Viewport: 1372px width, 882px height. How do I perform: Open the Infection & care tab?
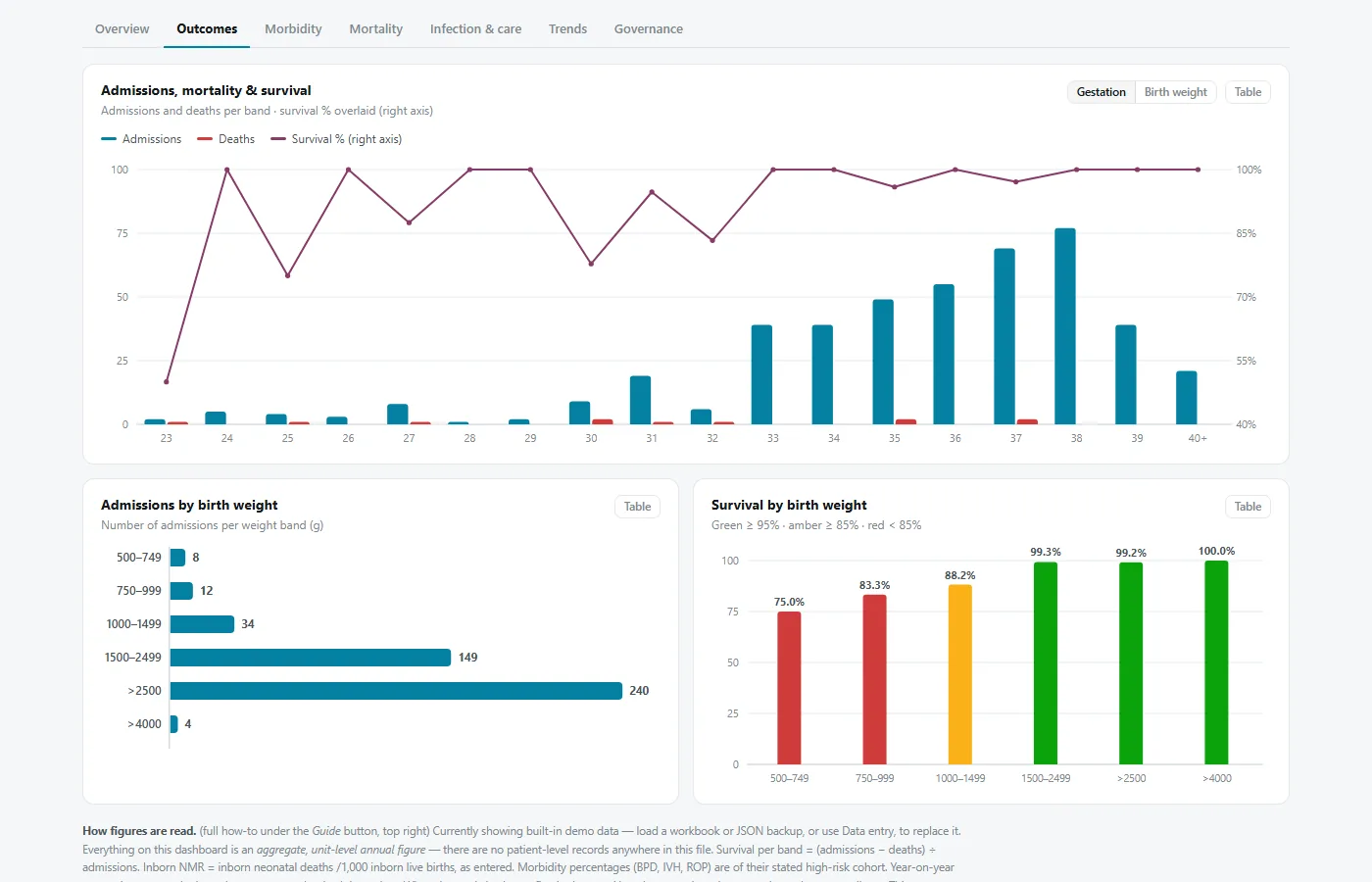point(475,28)
